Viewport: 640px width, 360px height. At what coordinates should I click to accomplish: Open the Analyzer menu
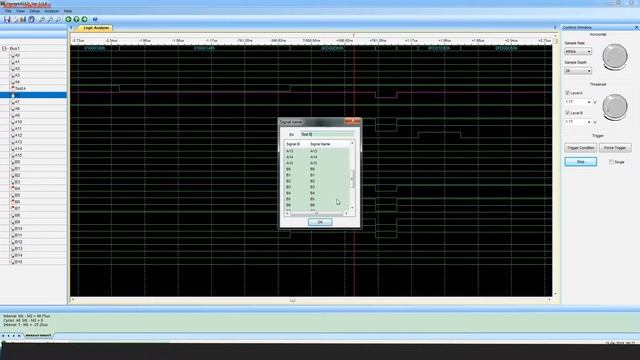pyautogui.click(x=52, y=11)
